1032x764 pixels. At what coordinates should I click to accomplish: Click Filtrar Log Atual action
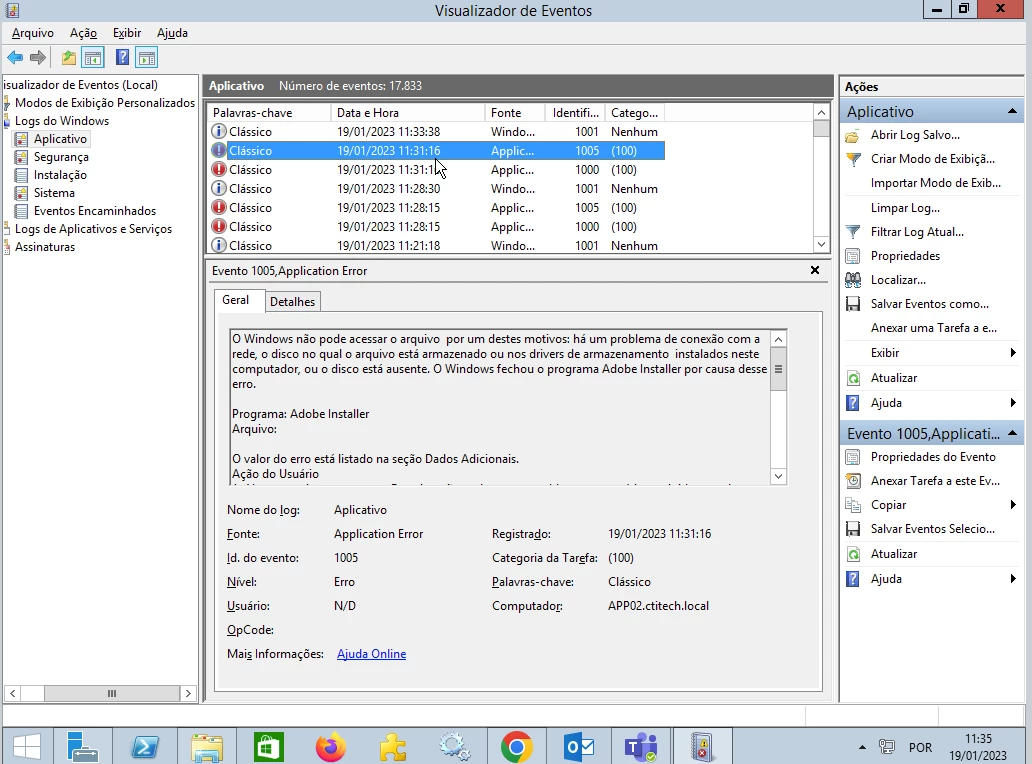tap(917, 232)
